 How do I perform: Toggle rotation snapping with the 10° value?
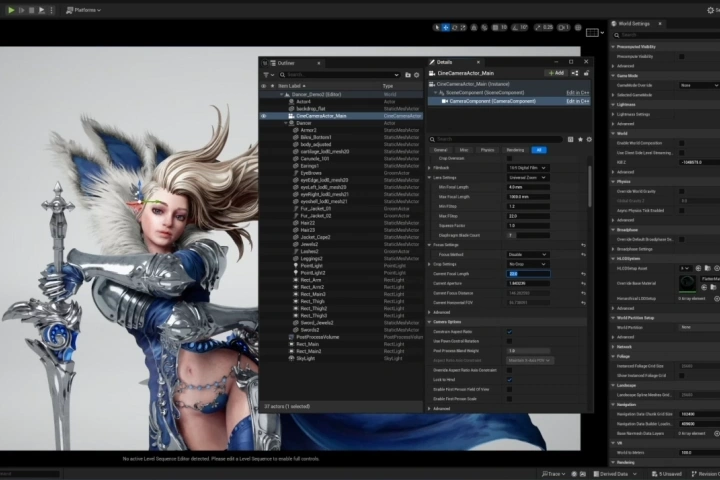pos(520,28)
